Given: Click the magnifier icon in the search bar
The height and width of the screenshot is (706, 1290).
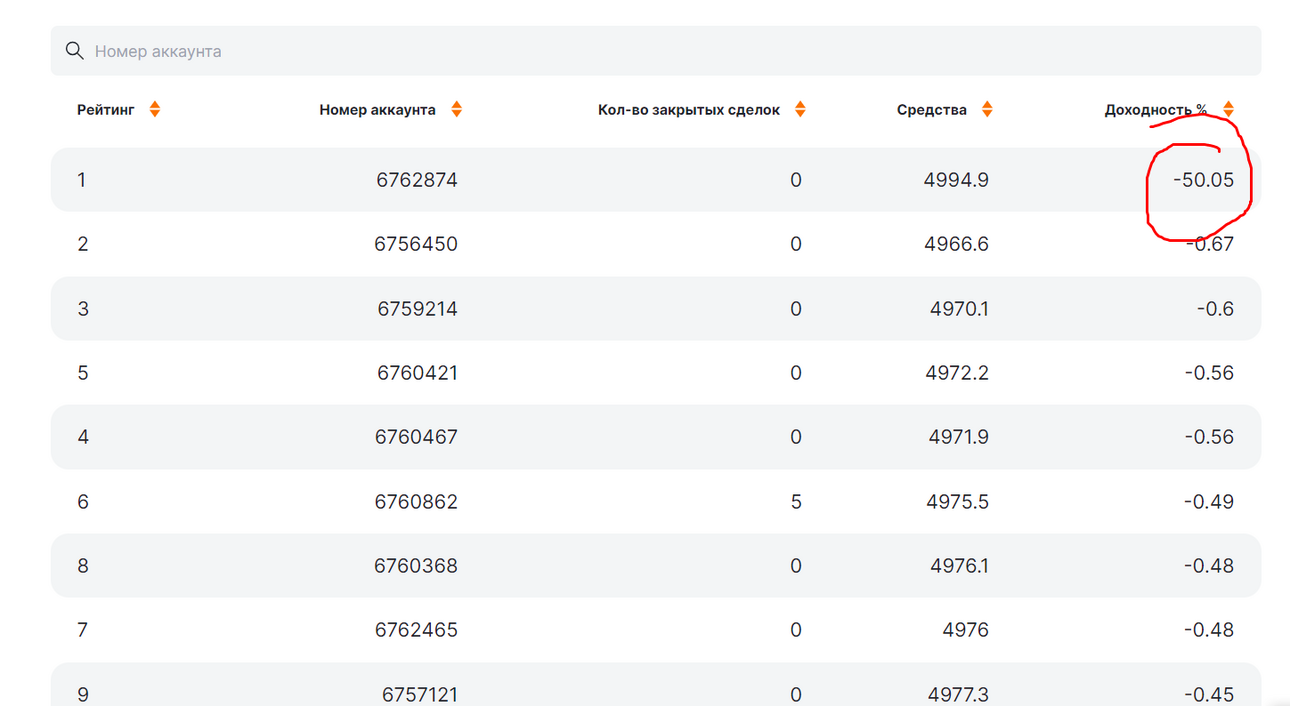Looking at the screenshot, I should 74,51.
